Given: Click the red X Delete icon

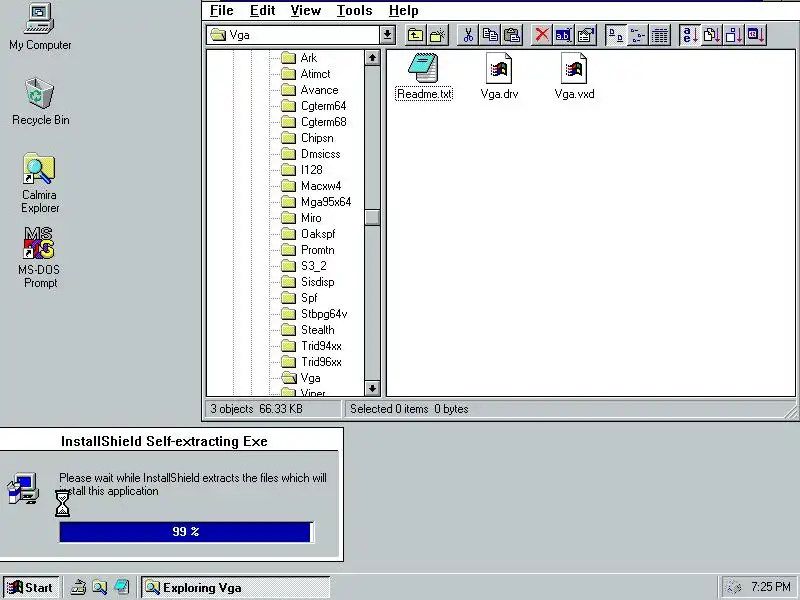Looking at the screenshot, I should click(541, 35).
